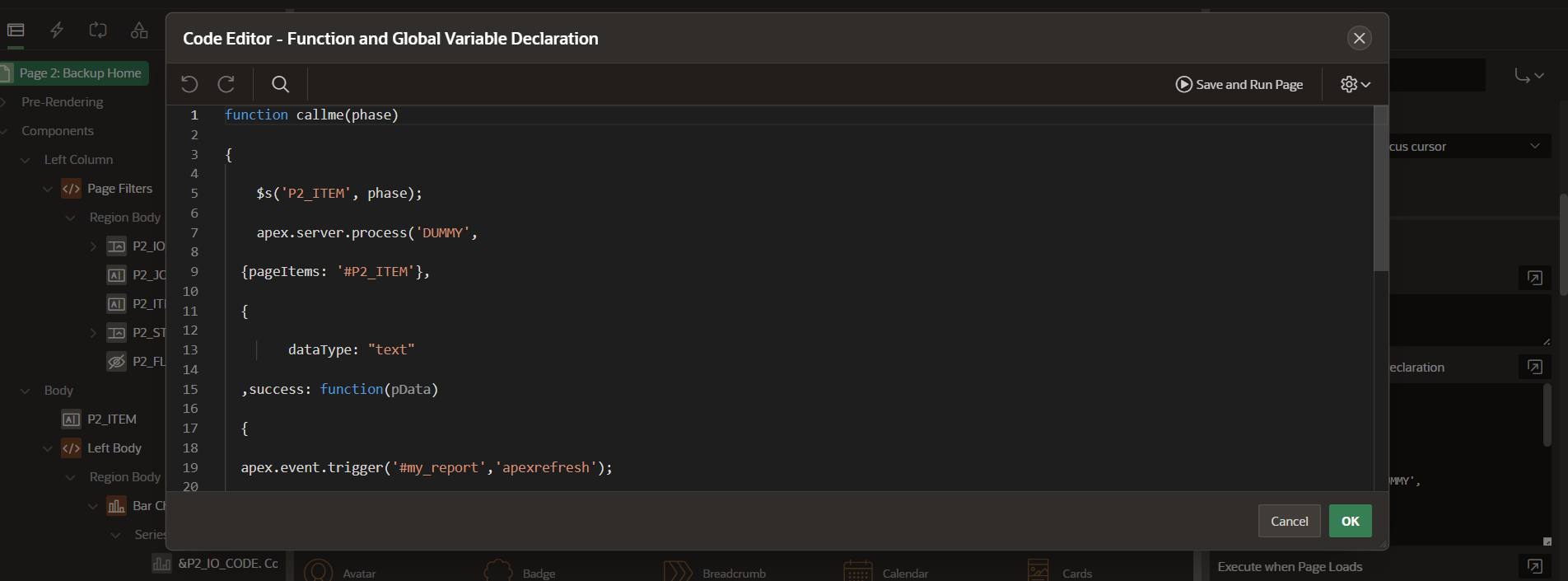Open the Find search in Code Editor
Viewport: 1568px width, 581px height.
click(281, 84)
